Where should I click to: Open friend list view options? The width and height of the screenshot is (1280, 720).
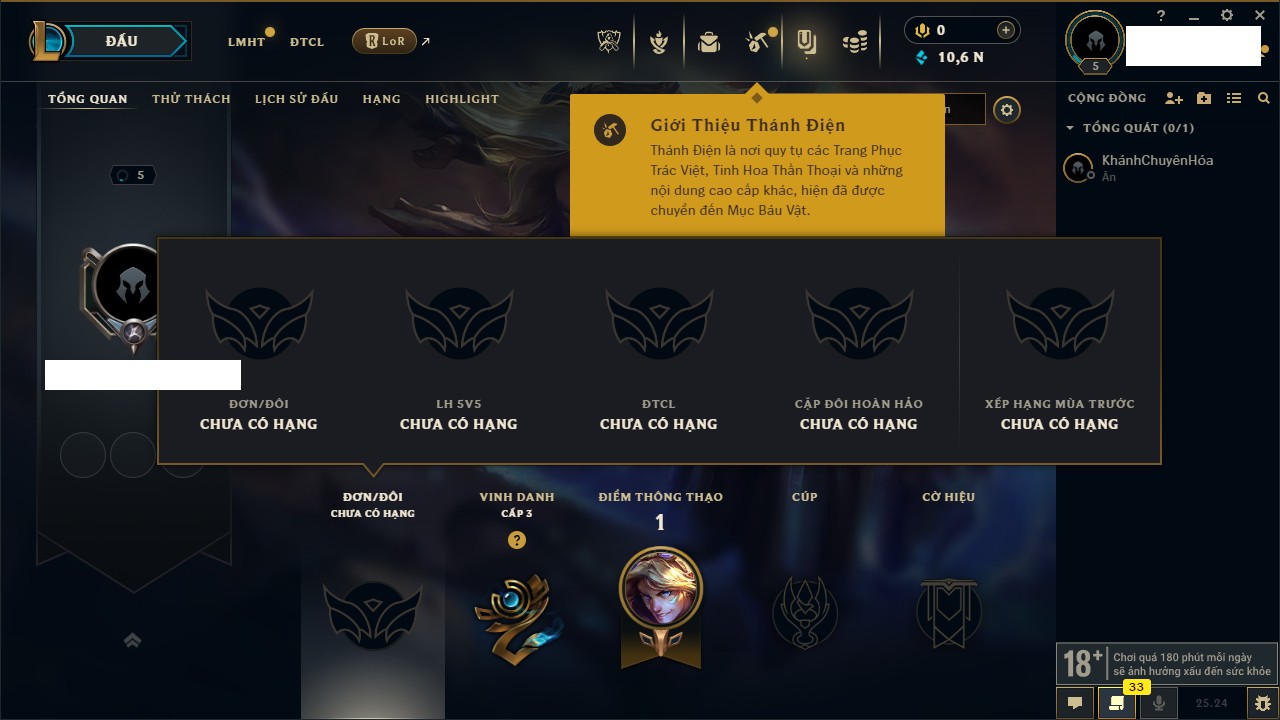click(x=1234, y=98)
